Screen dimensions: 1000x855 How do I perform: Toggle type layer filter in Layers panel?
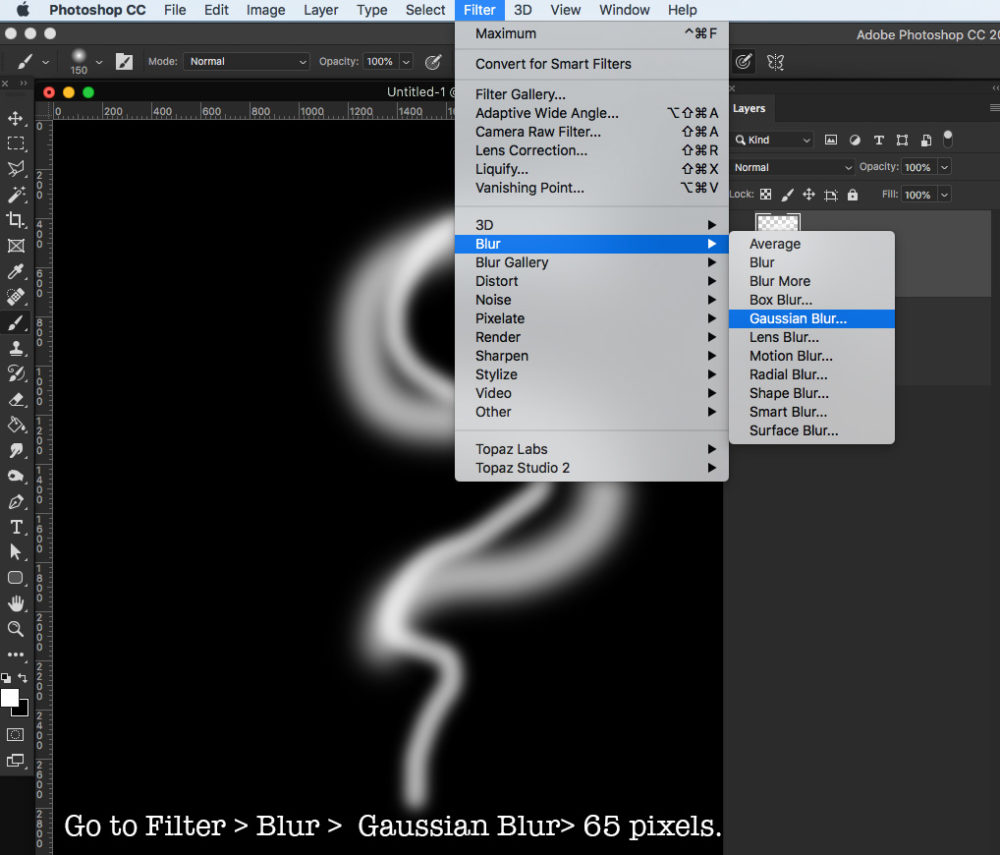click(x=878, y=140)
